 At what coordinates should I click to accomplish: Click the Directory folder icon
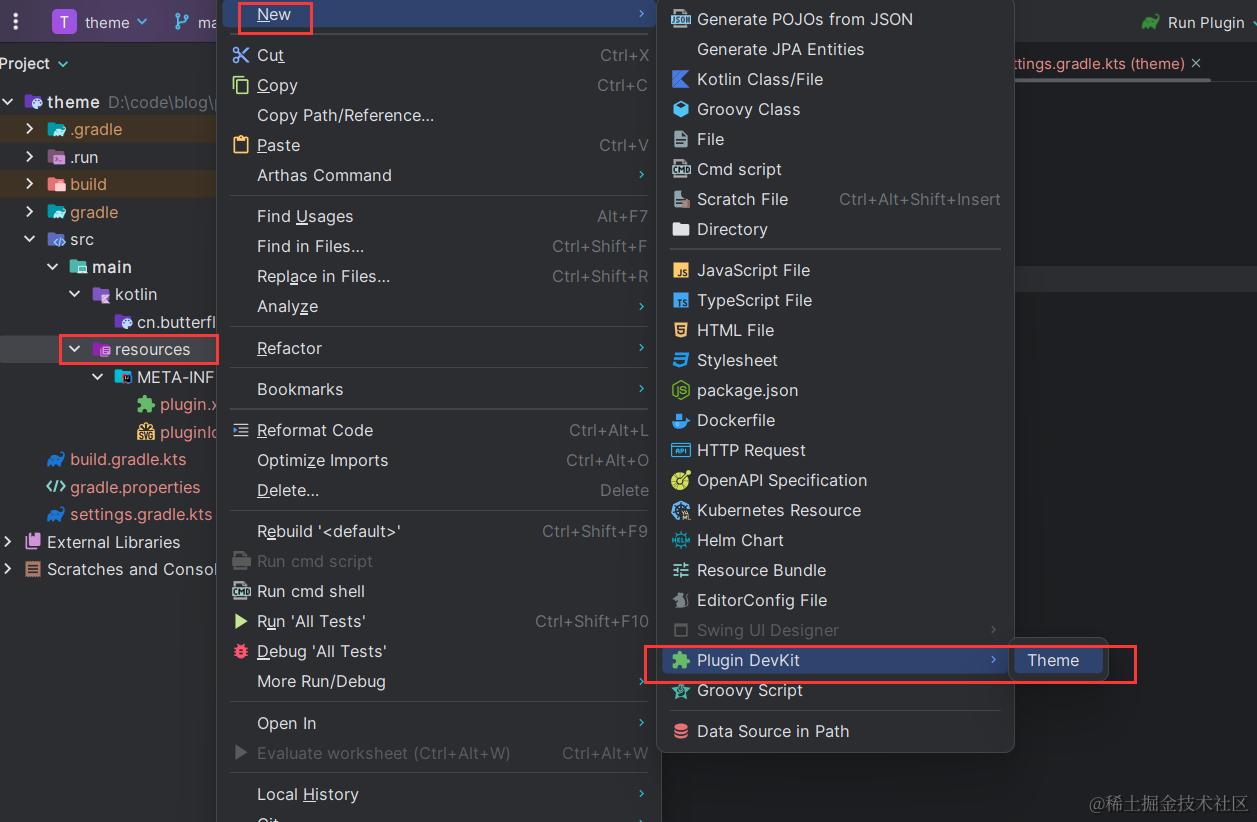681,229
